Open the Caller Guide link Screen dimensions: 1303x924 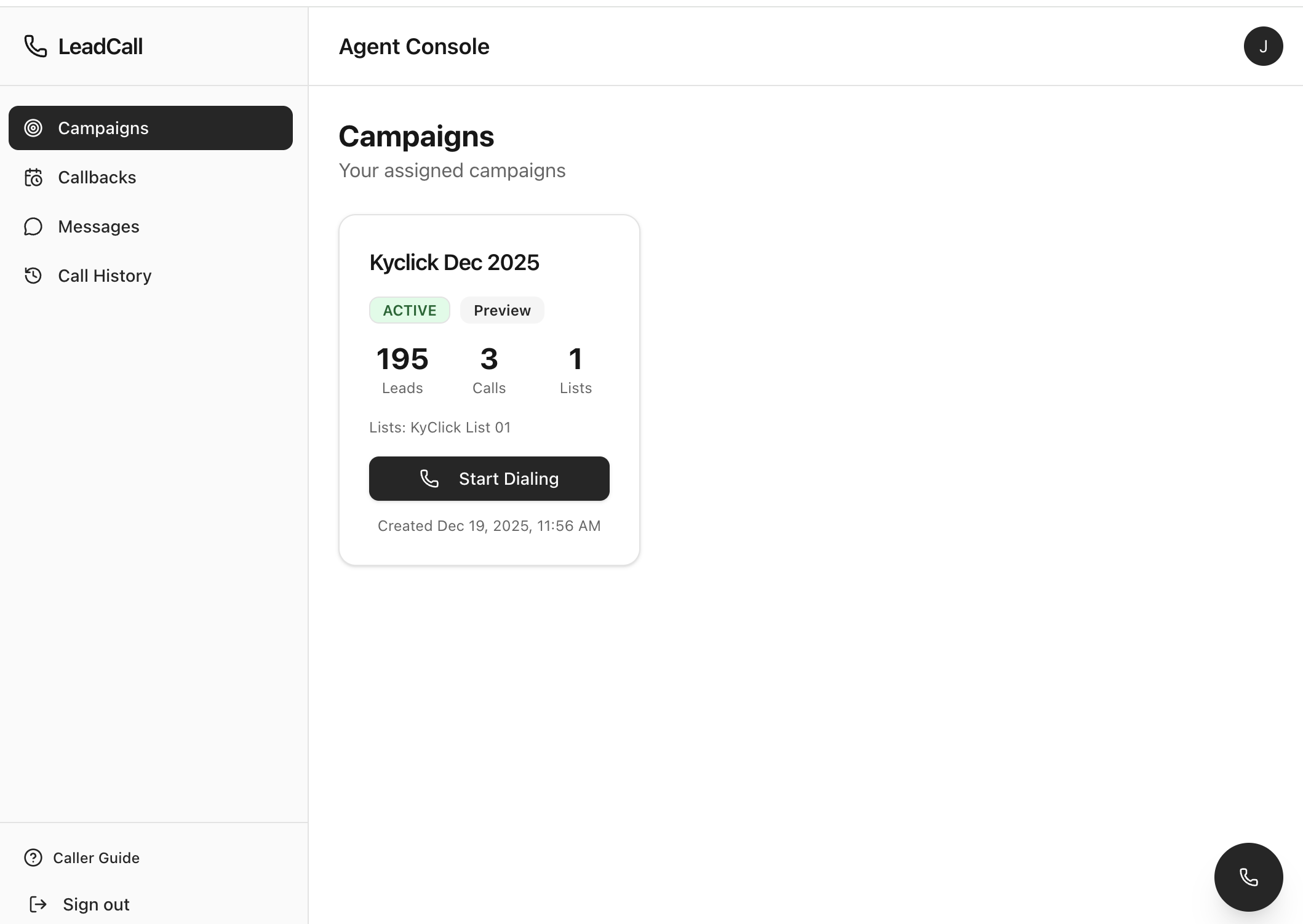96,858
